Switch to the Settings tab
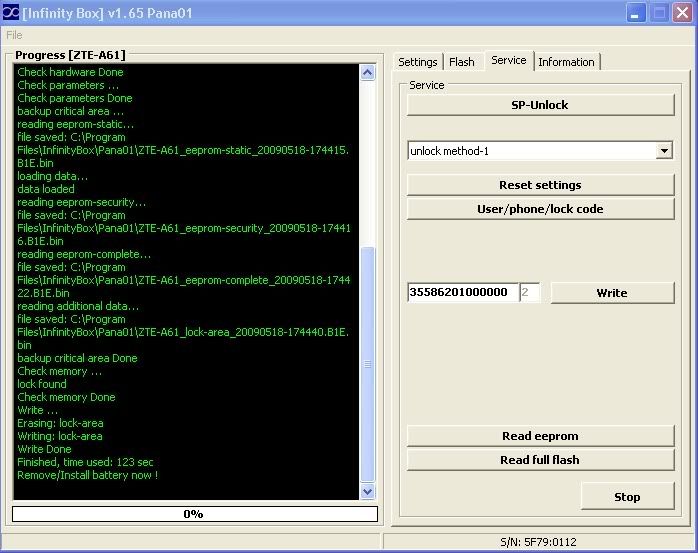The width and height of the screenshot is (698, 553). [418, 62]
